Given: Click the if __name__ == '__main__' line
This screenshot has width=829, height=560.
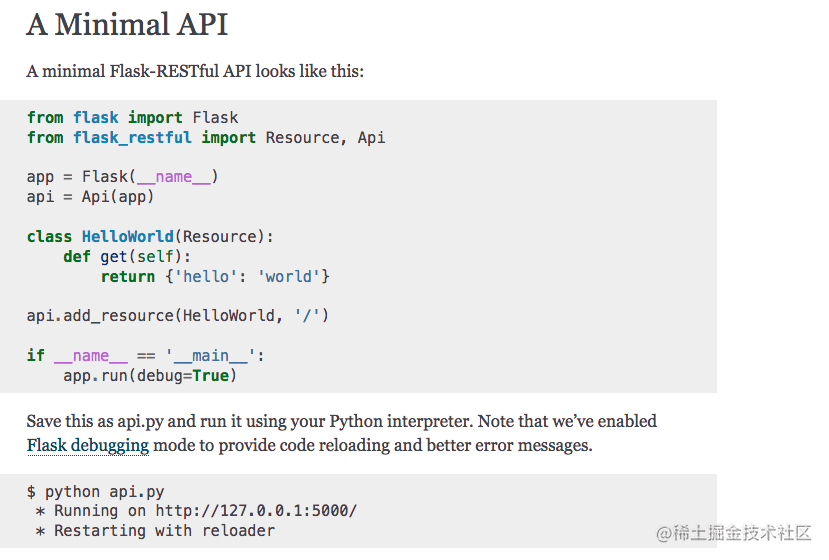Looking at the screenshot, I should 145,356.
